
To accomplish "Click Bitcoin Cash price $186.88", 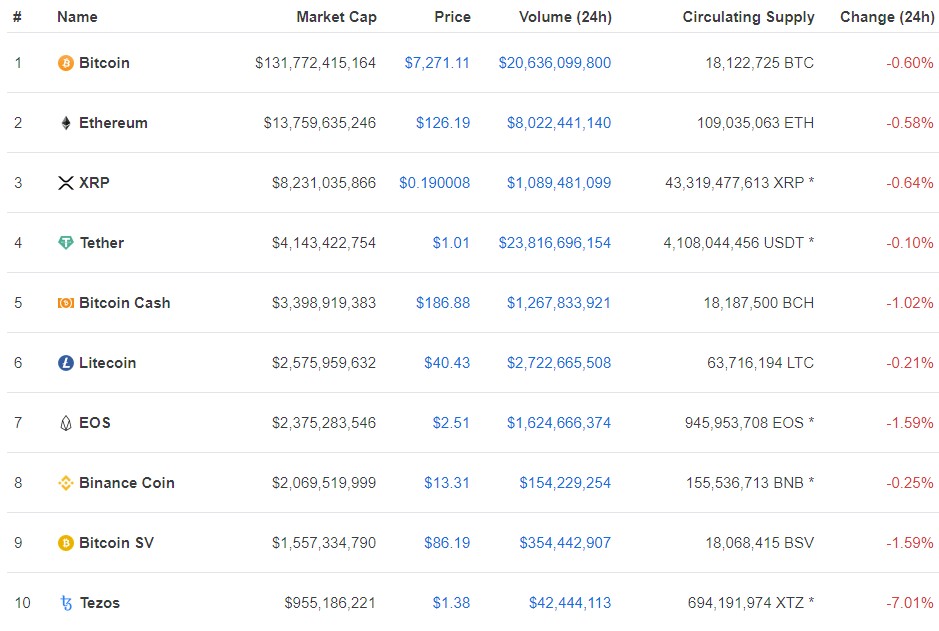I will 443,303.
